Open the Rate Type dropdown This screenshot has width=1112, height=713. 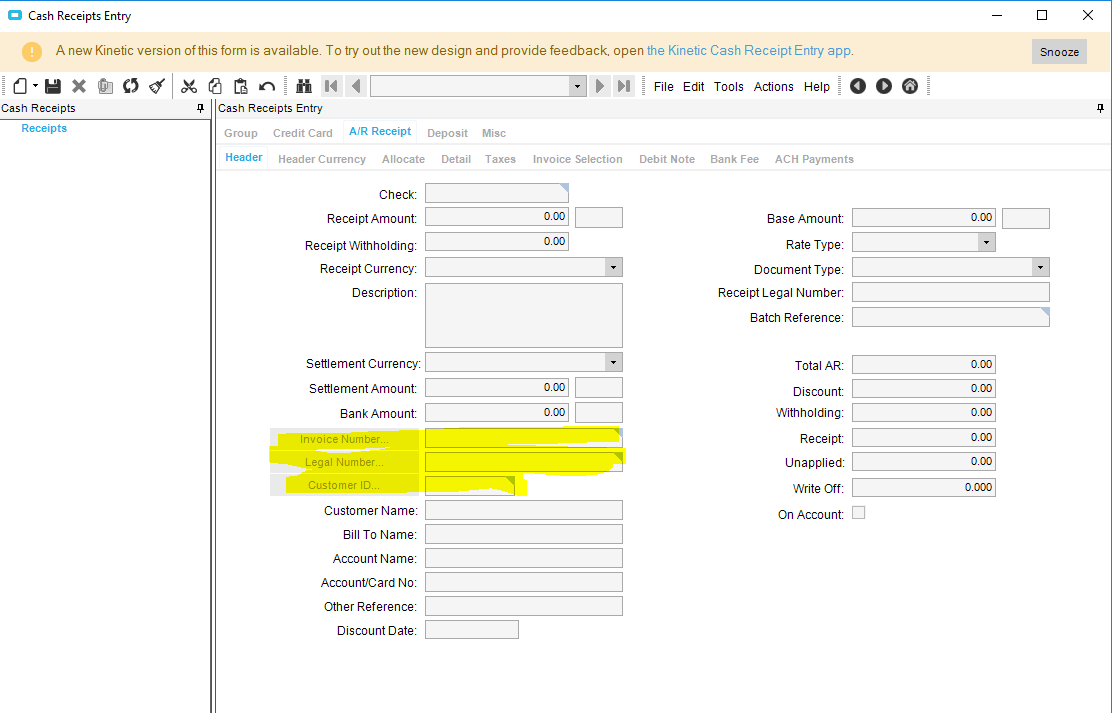(986, 243)
